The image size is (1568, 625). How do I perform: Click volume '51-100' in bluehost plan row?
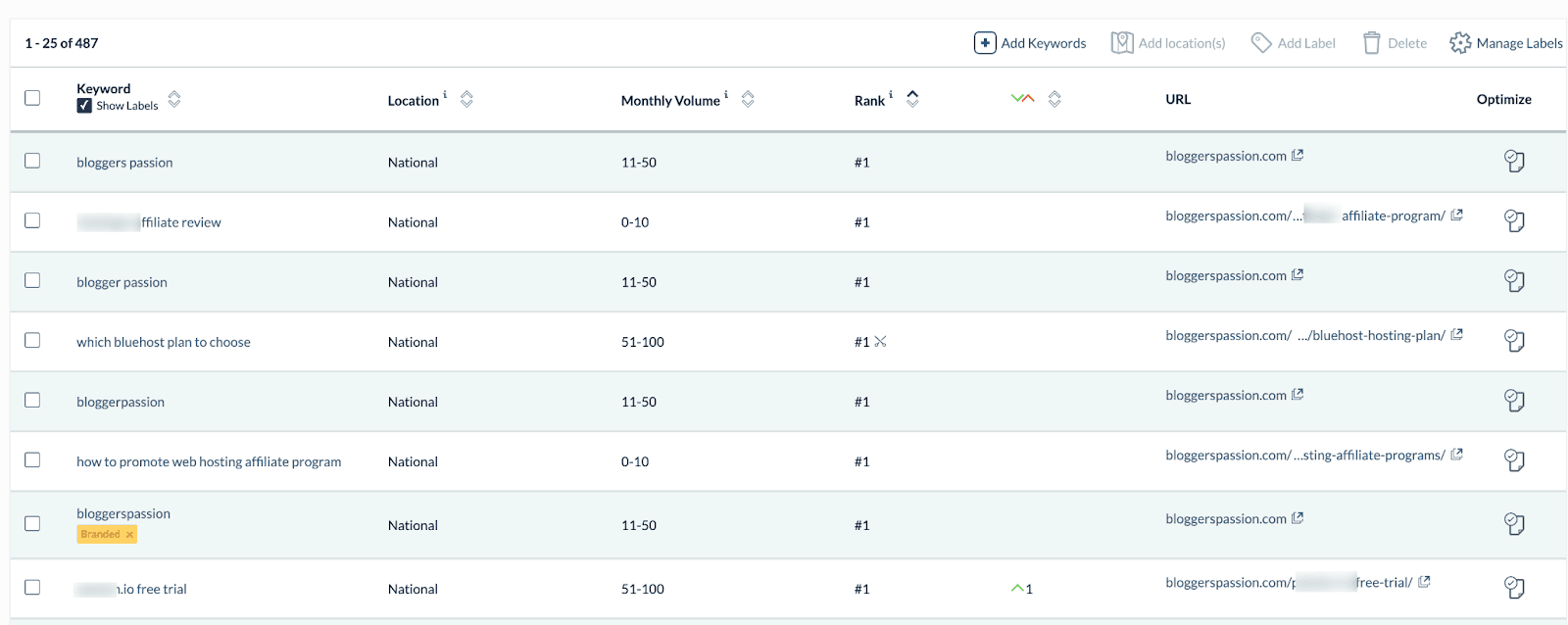(643, 342)
